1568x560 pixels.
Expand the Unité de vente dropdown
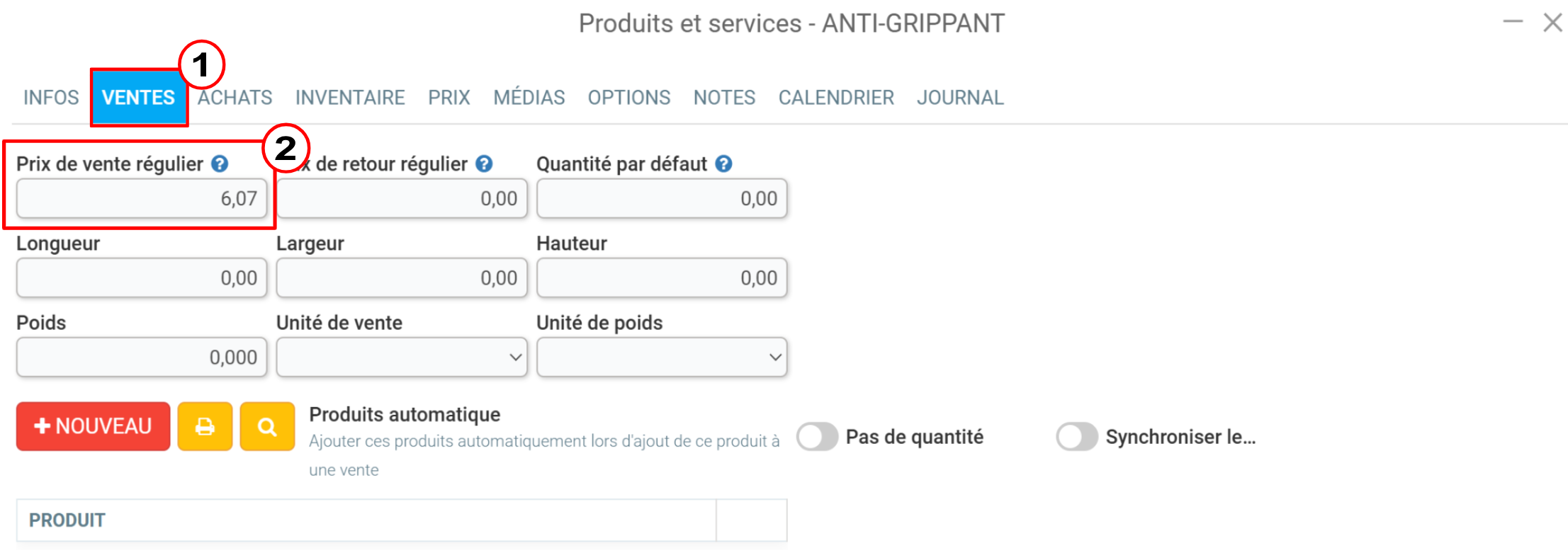pyautogui.click(x=402, y=357)
